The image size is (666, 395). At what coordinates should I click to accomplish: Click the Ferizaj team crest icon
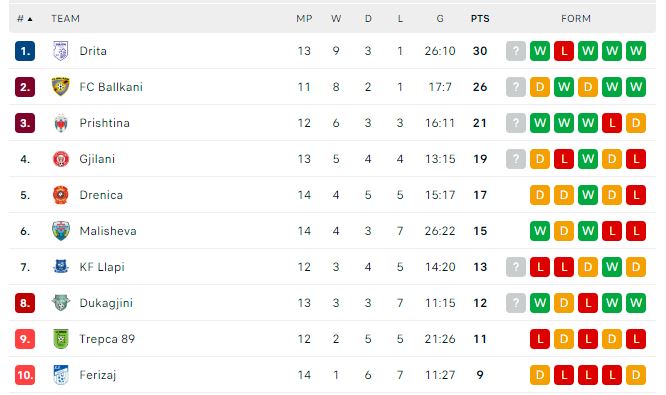pos(61,375)
